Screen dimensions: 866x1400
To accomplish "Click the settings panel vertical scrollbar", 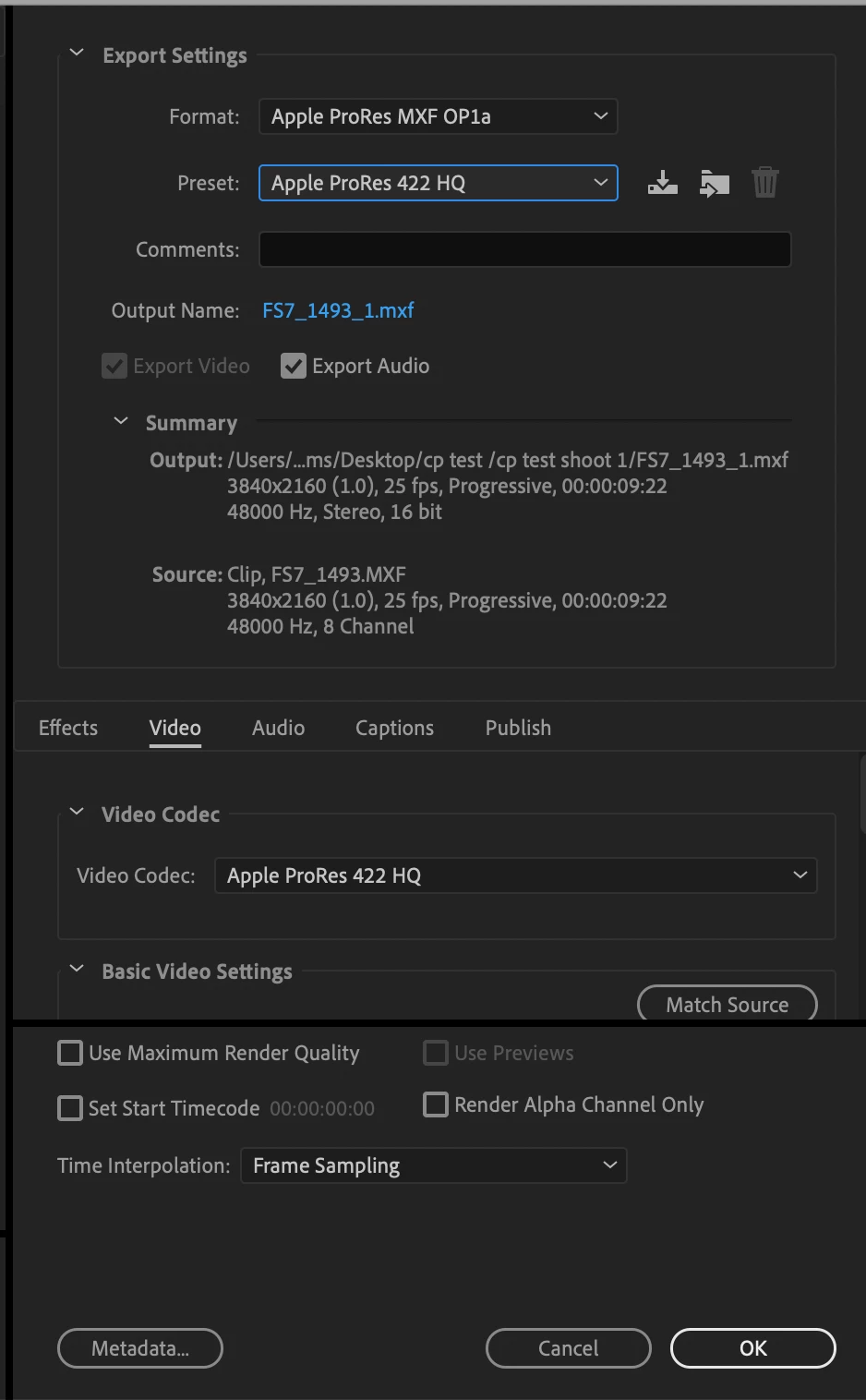I will point(862,794).
